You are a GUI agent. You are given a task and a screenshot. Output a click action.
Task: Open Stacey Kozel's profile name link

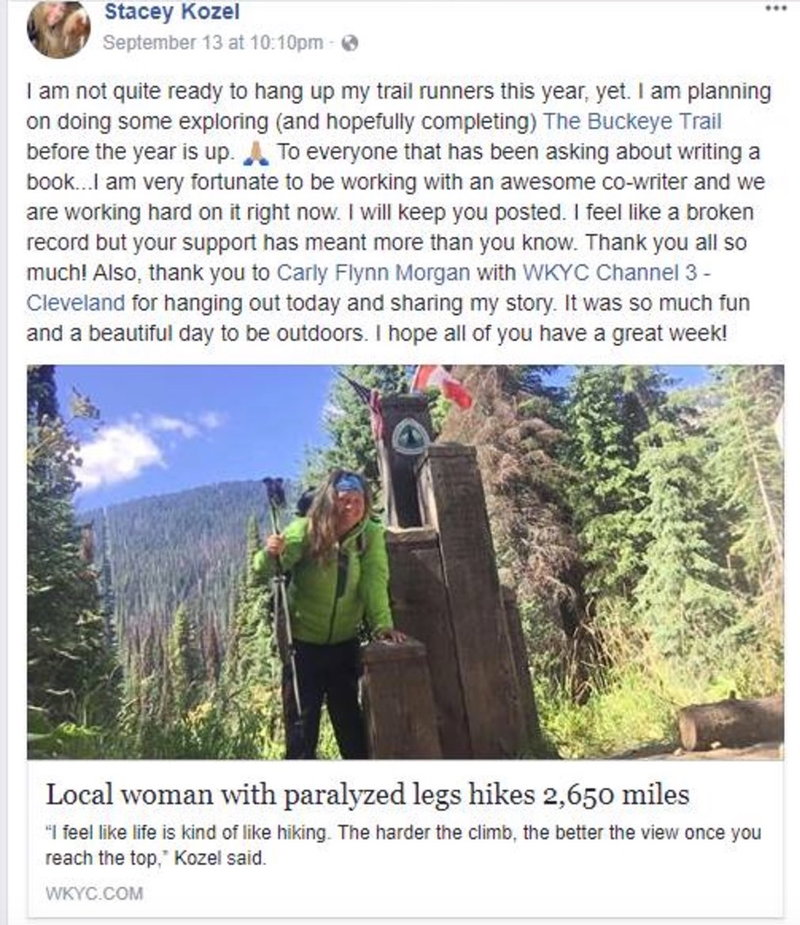pyautogui.click(x=172, y=11)
